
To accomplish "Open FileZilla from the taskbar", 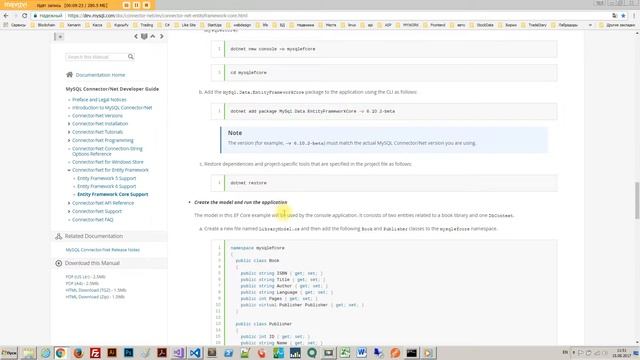I will (x=95, y=353).
